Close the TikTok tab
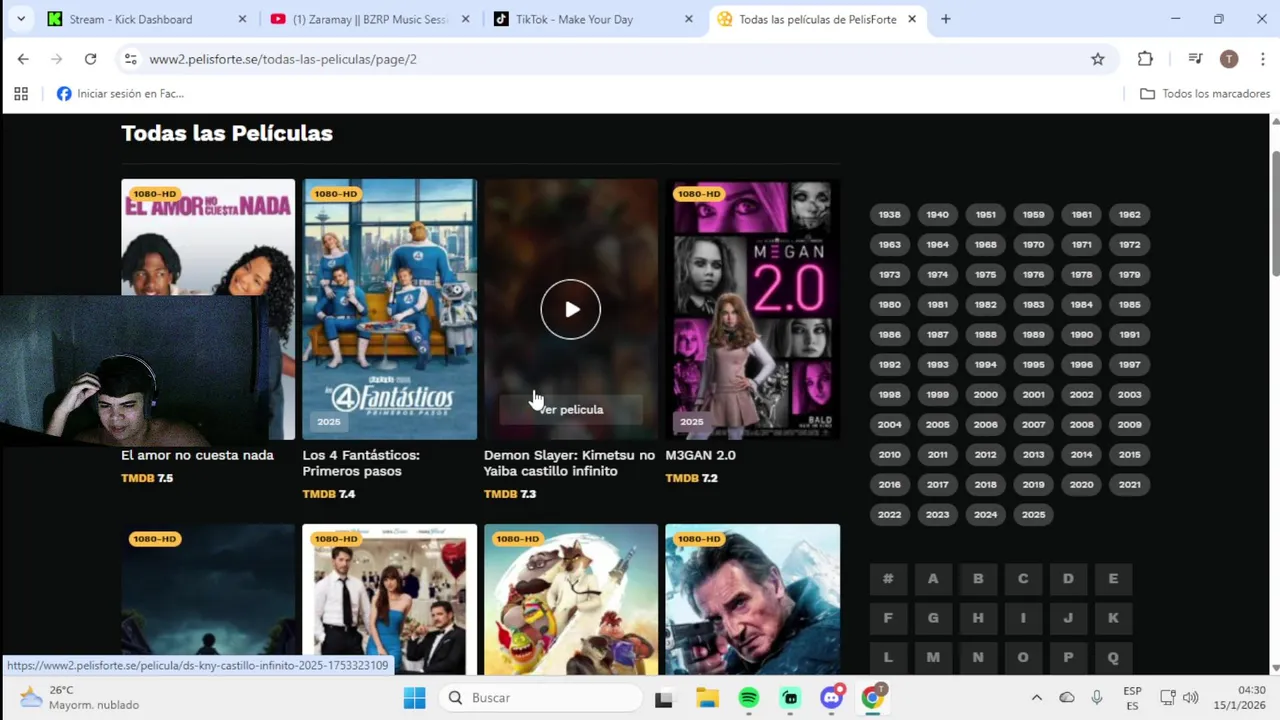This screenshot has height=720, width=1280. pos(688,19)
